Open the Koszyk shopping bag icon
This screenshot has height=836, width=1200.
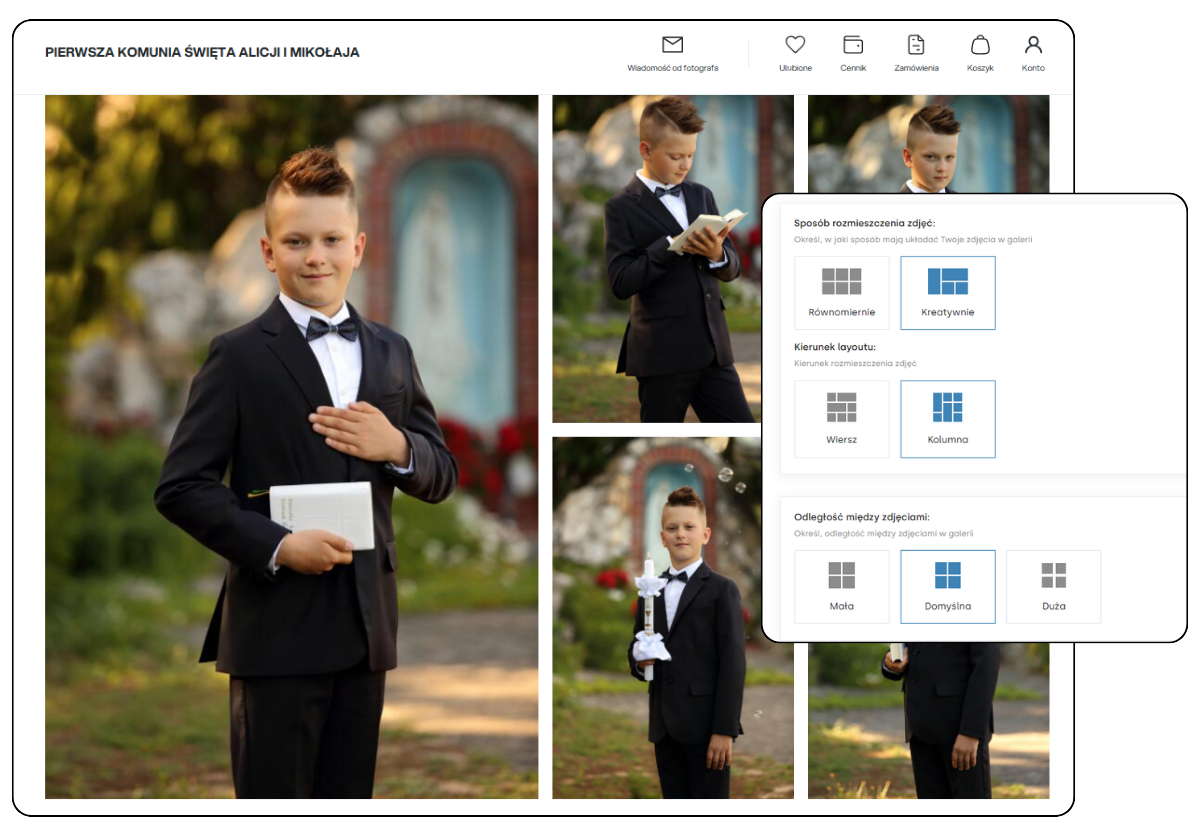(980, 45)
